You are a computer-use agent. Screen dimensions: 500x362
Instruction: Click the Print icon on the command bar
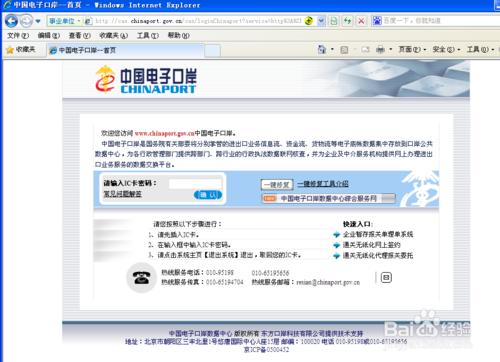coord(380,50)
